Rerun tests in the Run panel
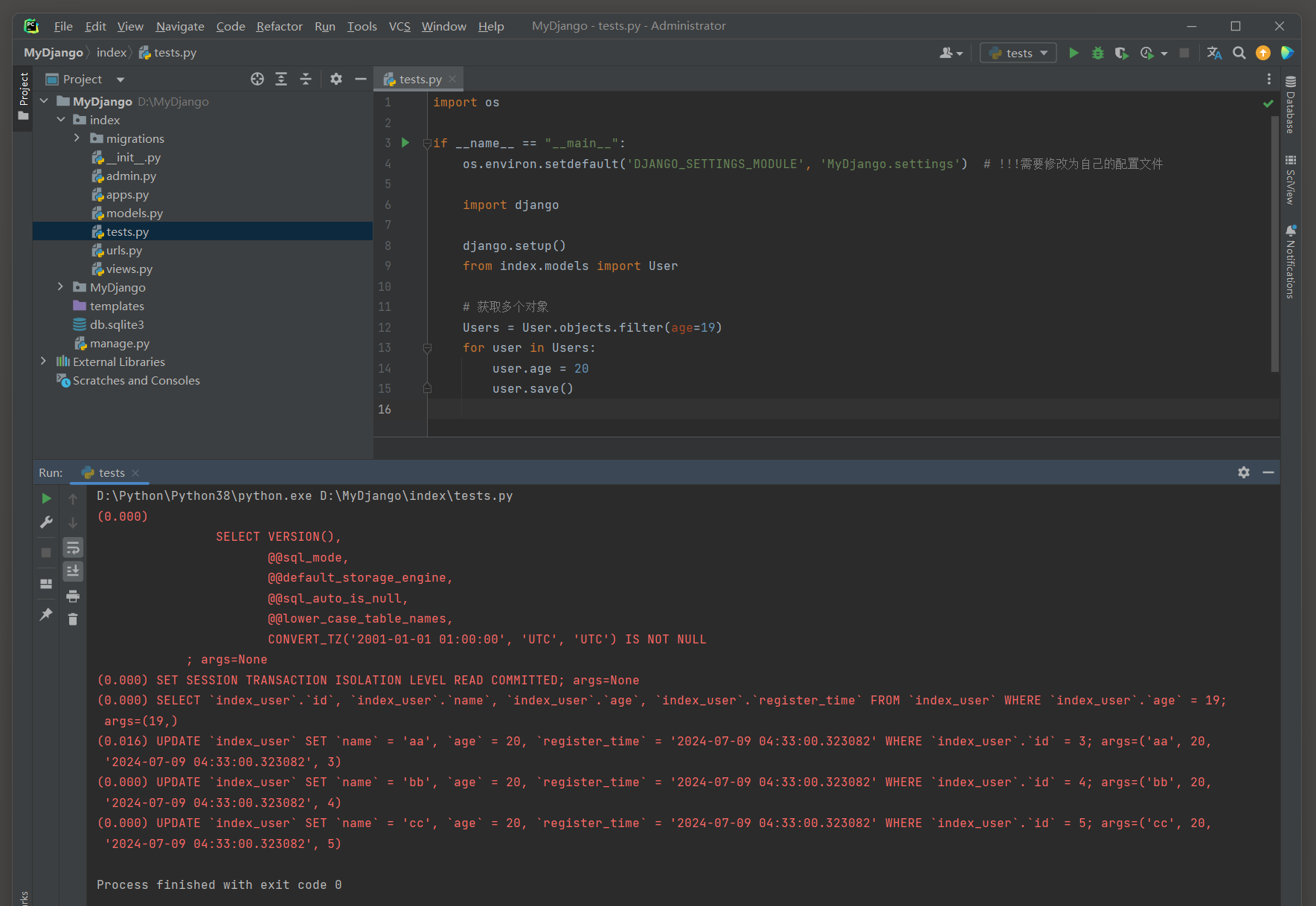The image size is (1316, 906). 46,498
